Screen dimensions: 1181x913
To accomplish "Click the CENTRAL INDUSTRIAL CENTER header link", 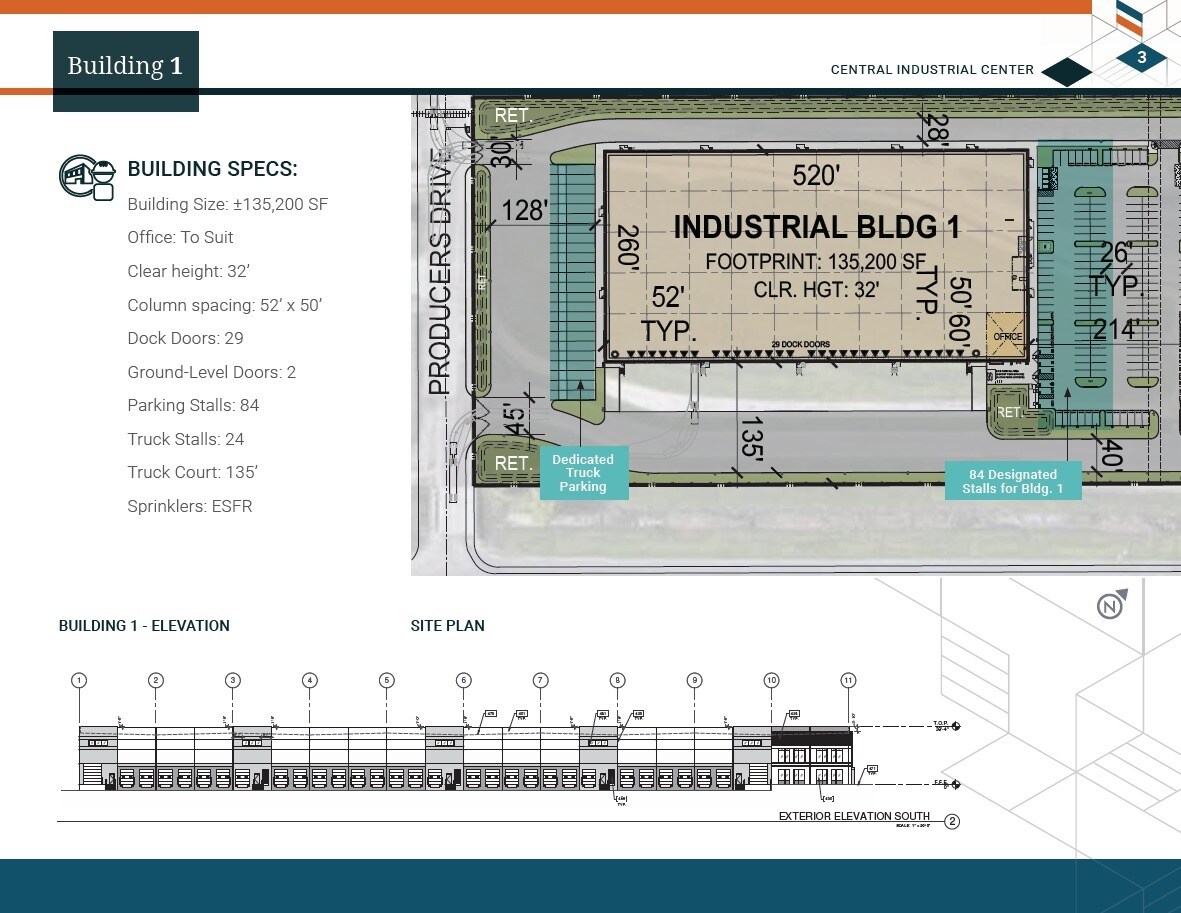I will pyautogui.click(x=931, y=70).
